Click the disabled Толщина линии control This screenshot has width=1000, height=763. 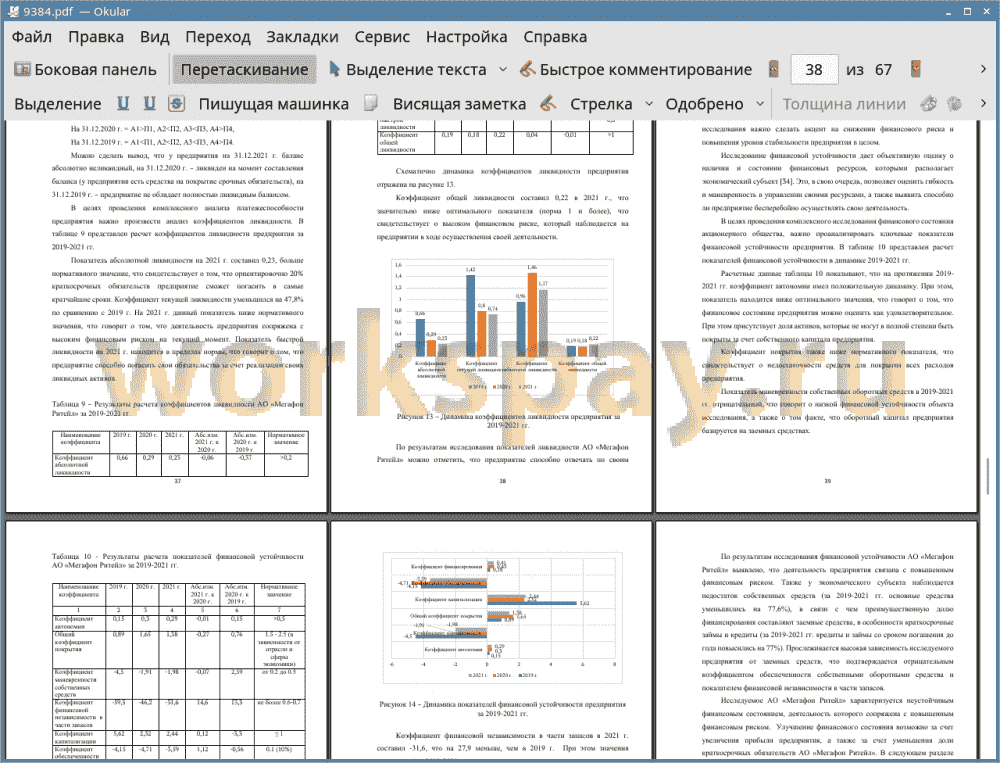pyautogui.click(x=844, y=104)
